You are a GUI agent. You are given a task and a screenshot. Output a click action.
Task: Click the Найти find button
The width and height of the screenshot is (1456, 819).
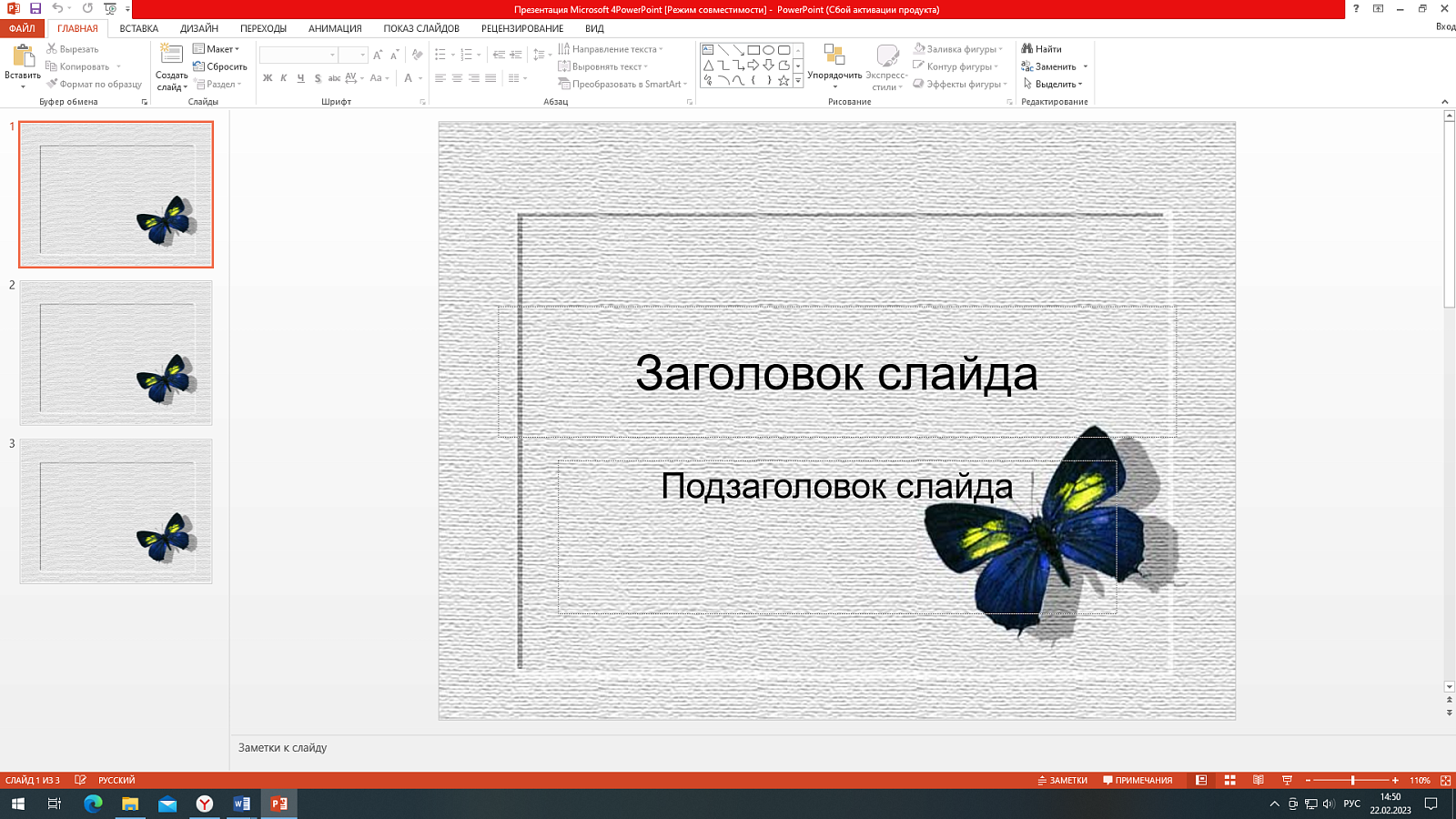(x=1042, y=49)
